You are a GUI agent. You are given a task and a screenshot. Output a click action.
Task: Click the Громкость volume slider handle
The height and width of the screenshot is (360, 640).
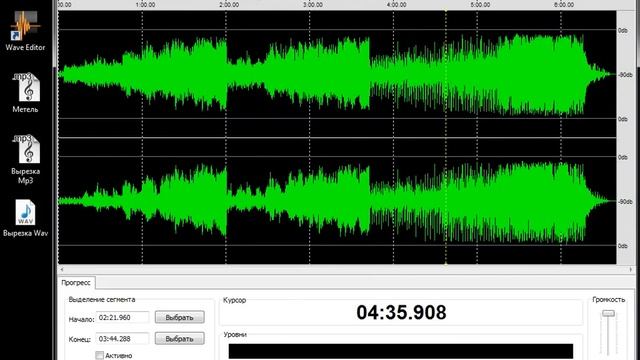tap(609, 313)
